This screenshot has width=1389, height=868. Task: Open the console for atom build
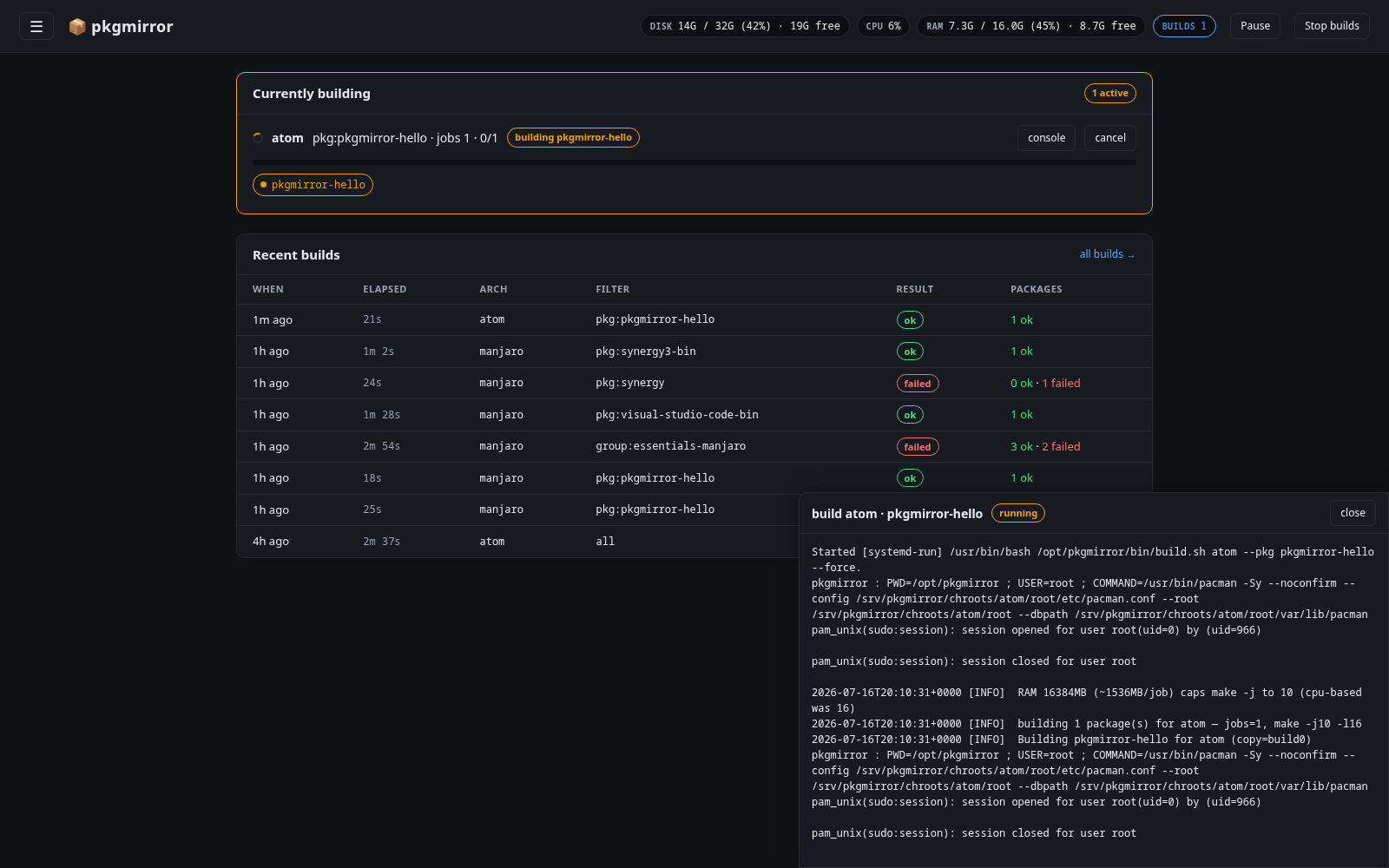click(1047, 138)
